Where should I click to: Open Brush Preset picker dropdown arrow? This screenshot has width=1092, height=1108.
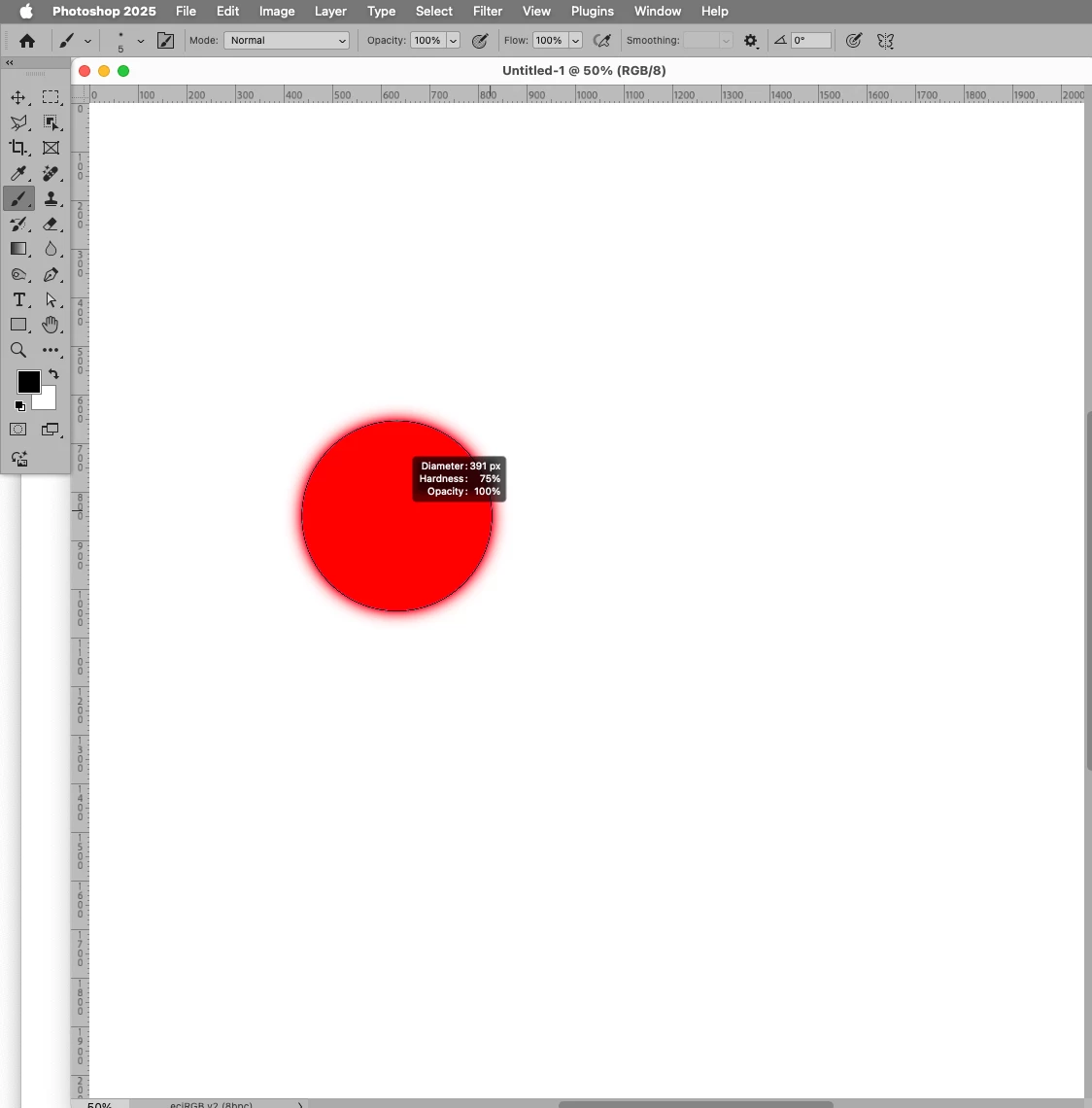141,41
